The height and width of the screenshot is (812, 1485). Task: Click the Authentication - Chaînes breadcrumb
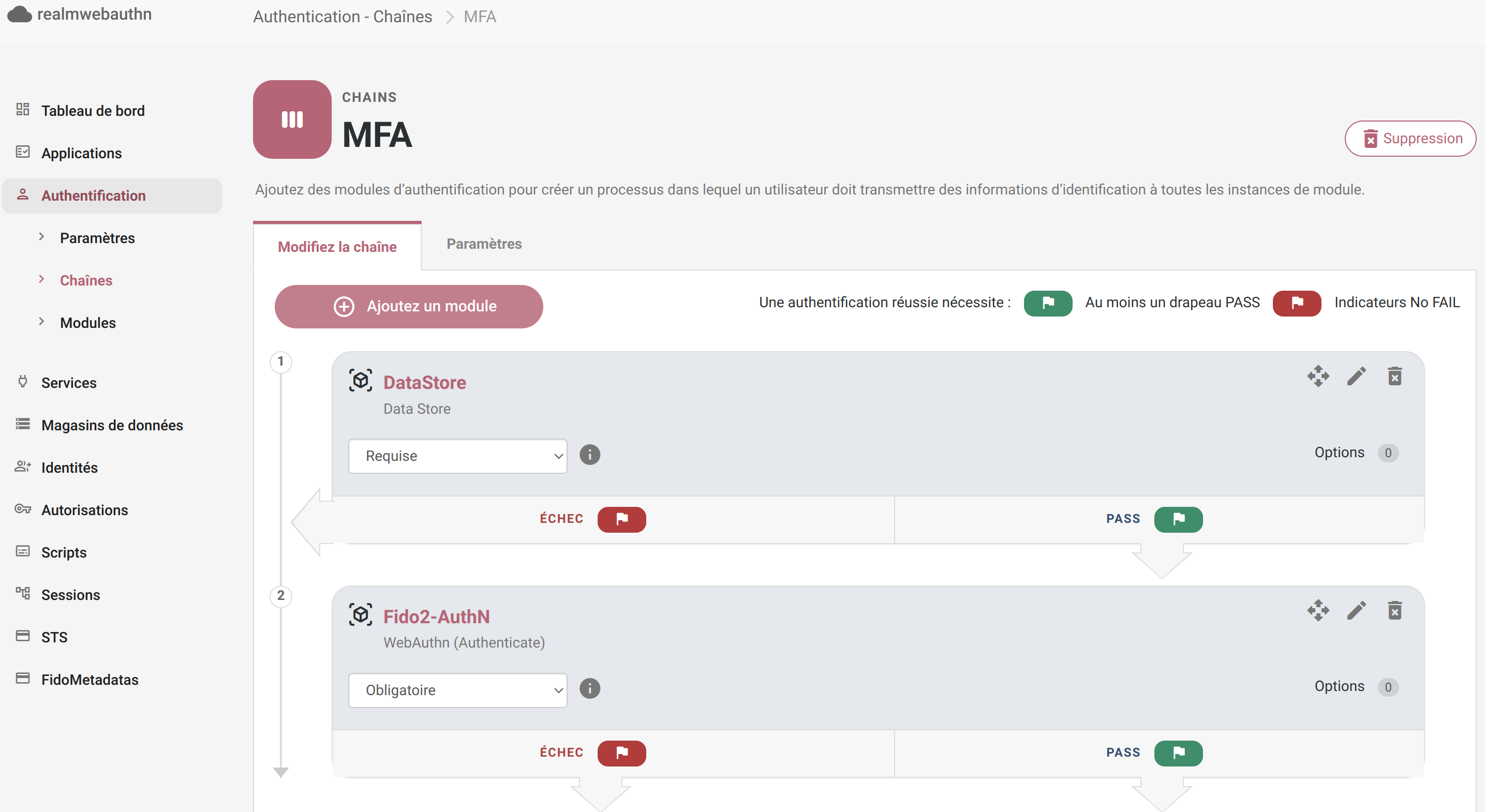pos(343,16)
